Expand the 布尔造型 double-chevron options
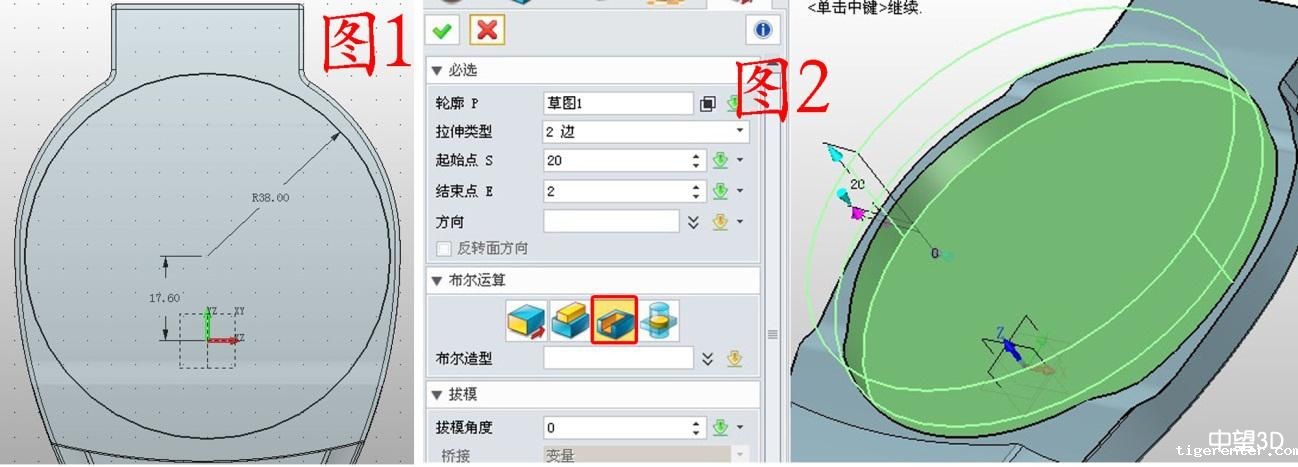 (708, 358)
